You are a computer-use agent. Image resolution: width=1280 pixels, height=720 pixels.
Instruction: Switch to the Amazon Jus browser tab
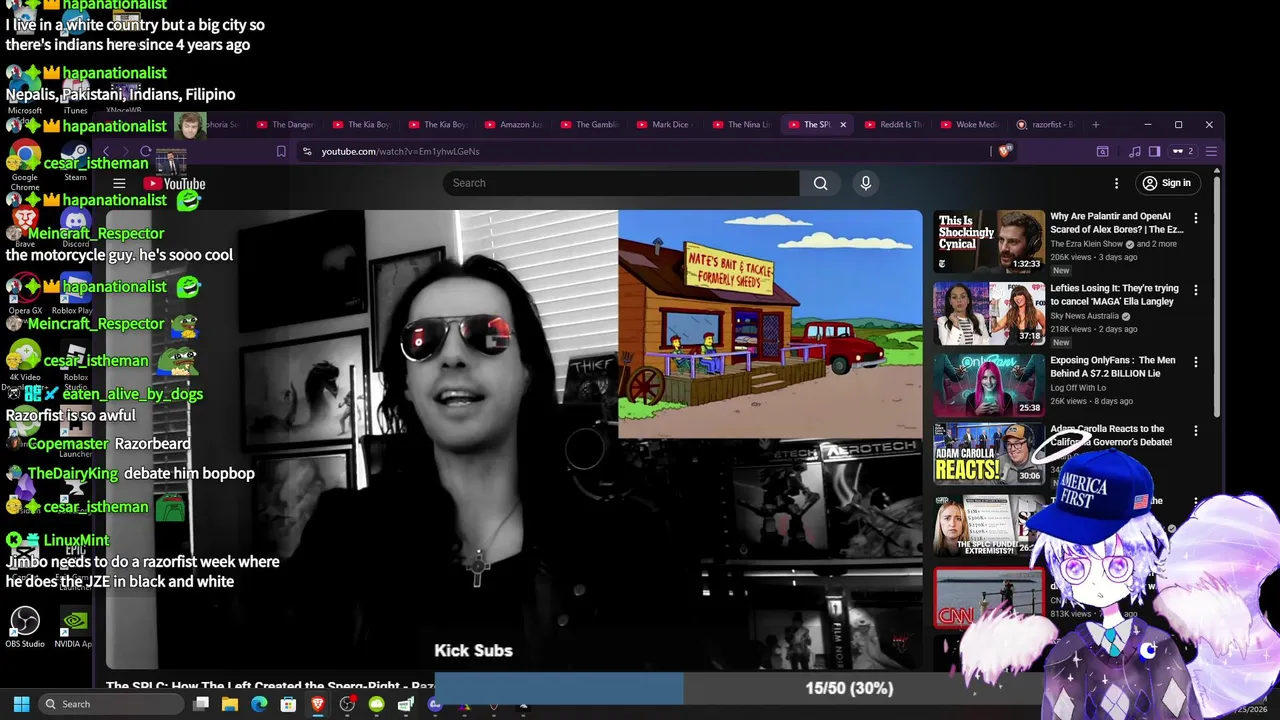[513, 125]
